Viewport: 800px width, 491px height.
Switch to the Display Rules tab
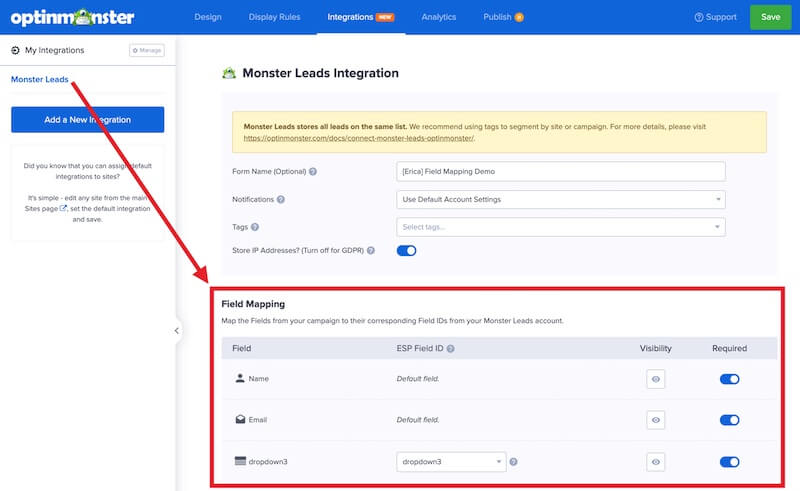[x=274, y=17]
